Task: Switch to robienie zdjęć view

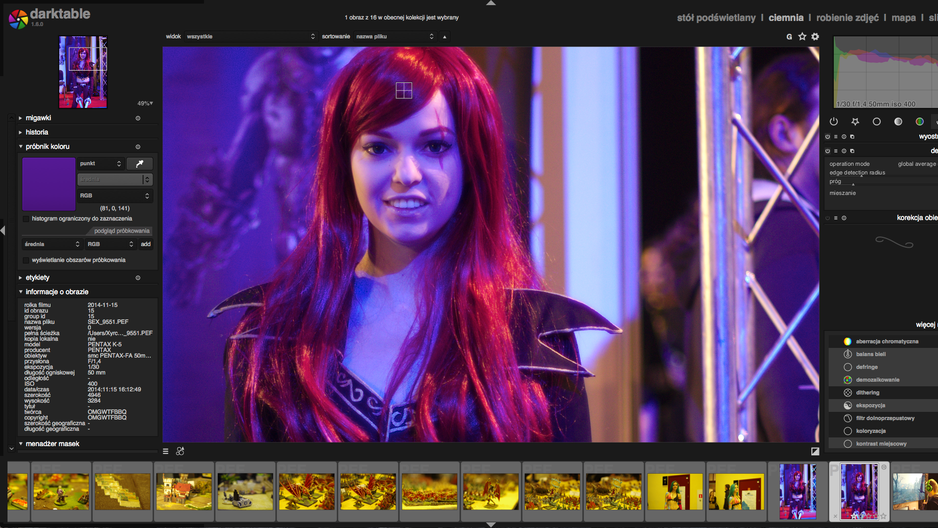Action: click(847, 18)
